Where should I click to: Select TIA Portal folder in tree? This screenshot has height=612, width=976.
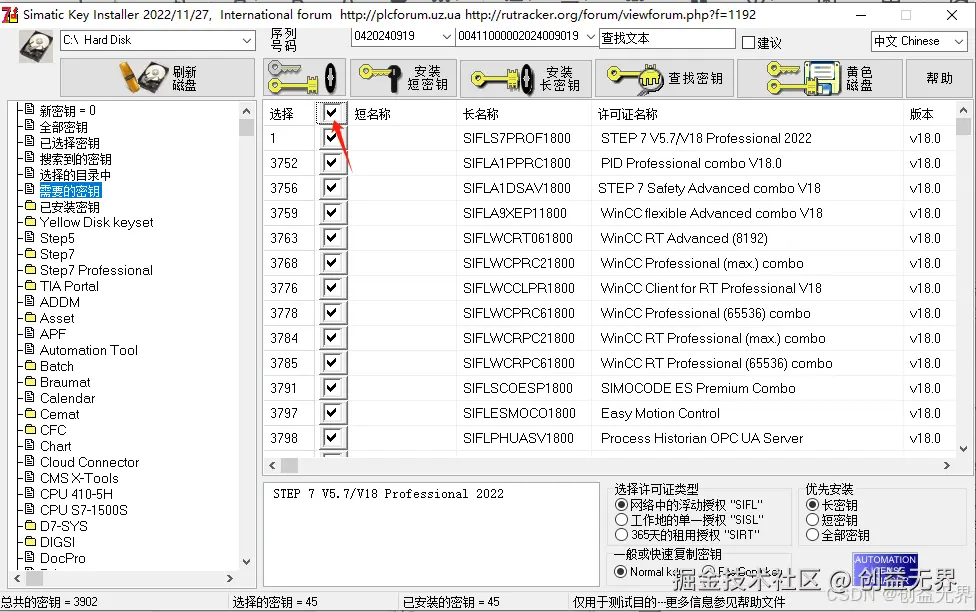point(69,286)
